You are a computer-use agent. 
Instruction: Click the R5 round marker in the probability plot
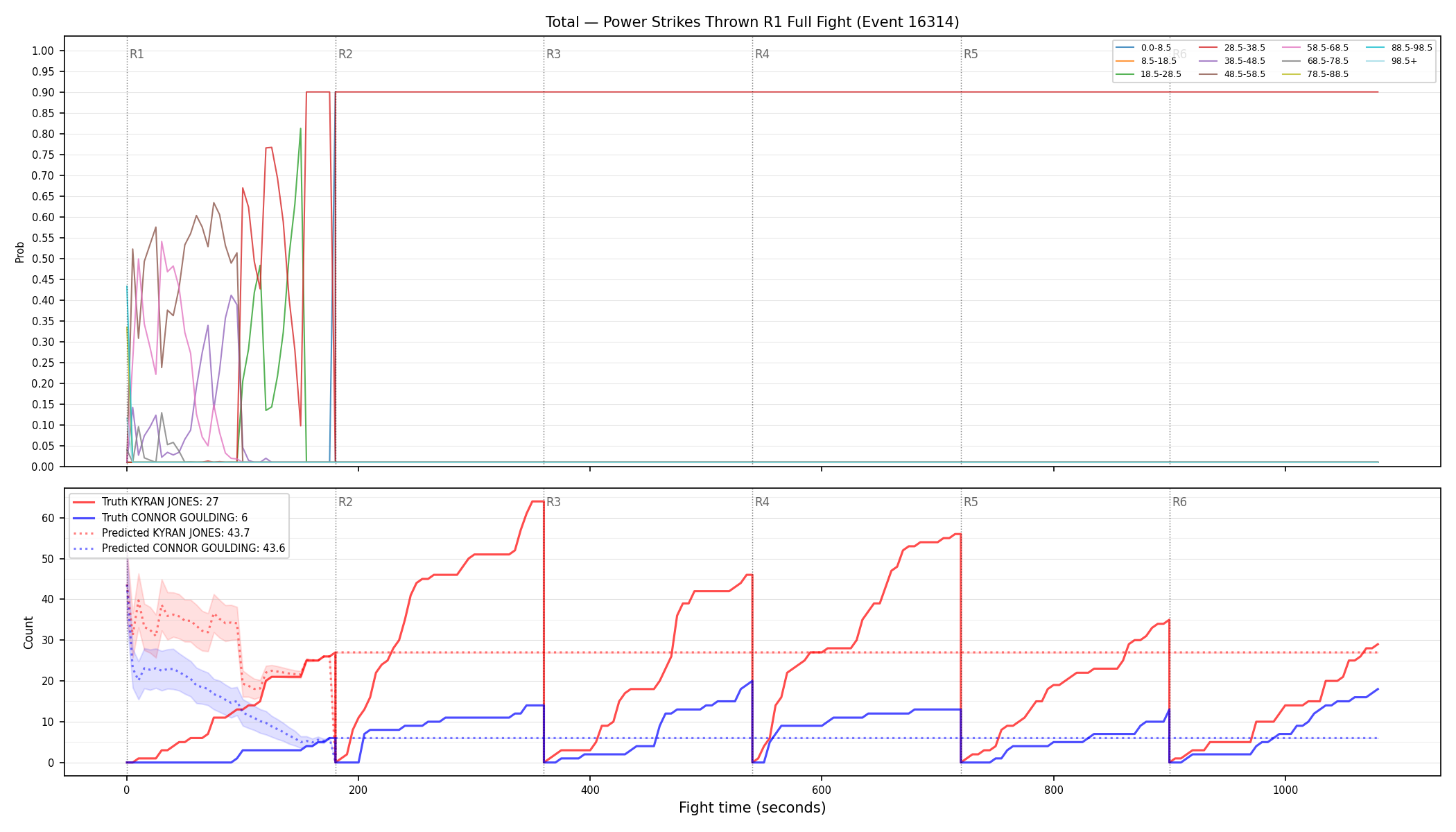971,54
